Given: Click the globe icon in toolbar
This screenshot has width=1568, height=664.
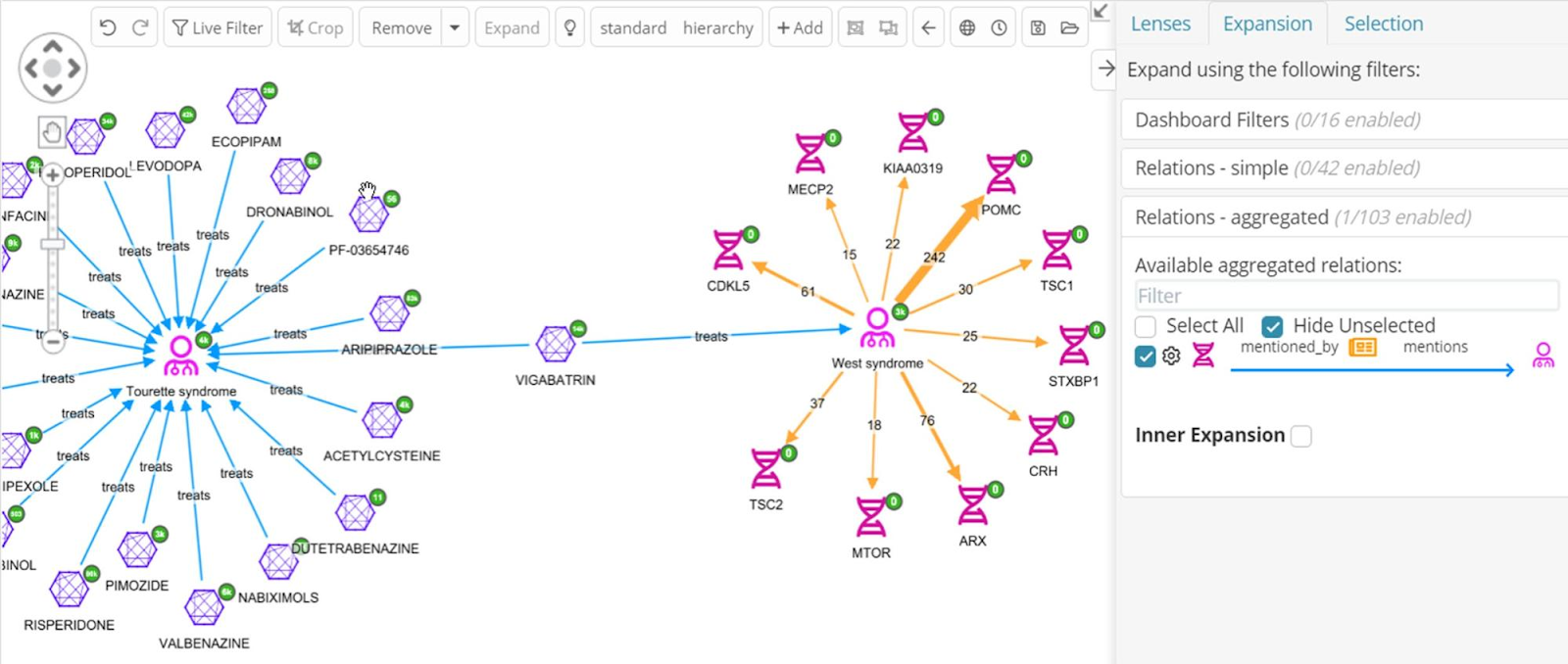Looking at the screenshot, I should 967,27.
